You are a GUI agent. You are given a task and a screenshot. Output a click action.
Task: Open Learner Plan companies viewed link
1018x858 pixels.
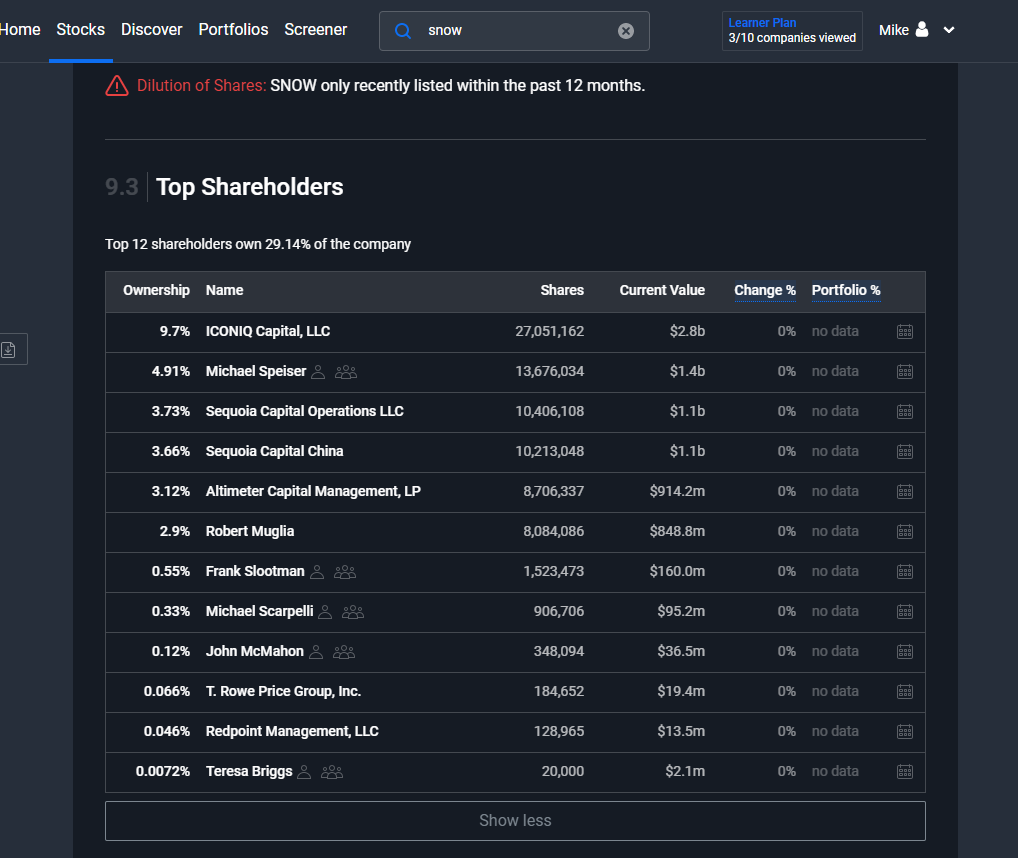coord(792,31)
